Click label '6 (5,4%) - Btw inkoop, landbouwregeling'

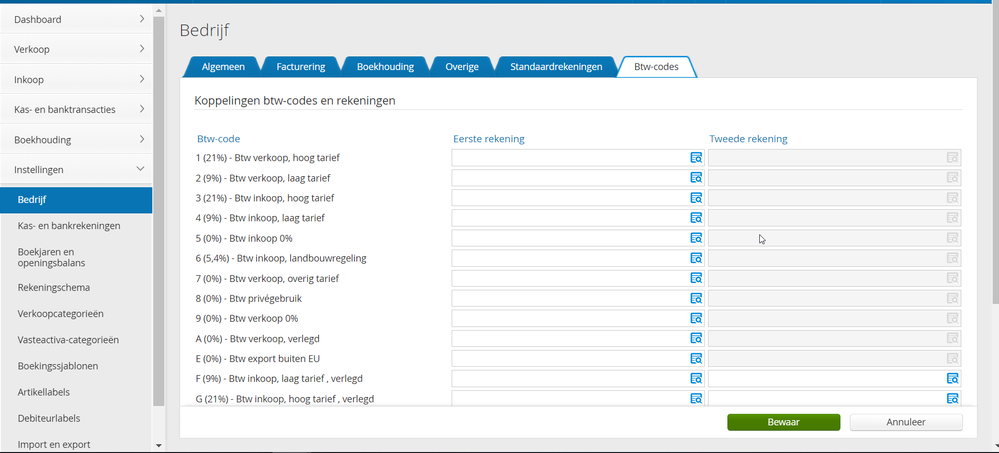282,258
